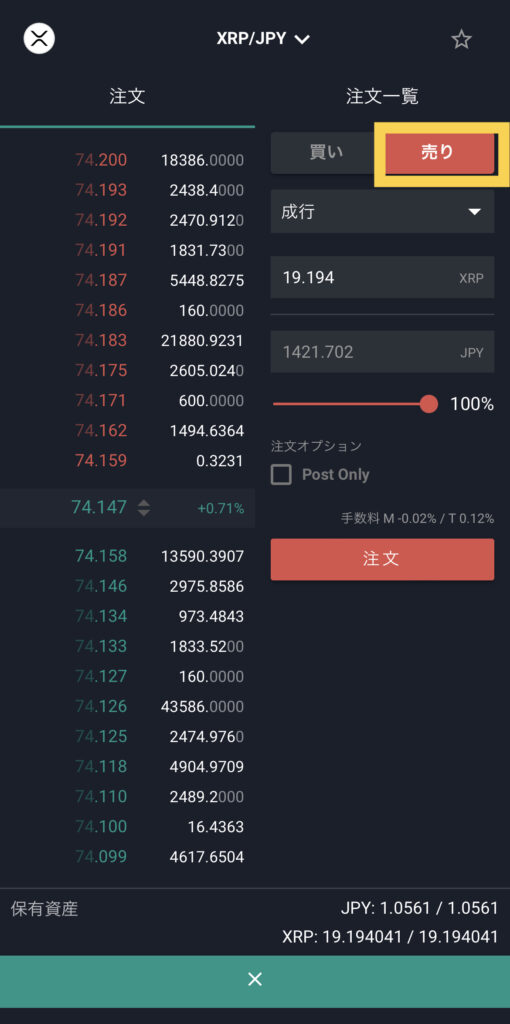510x1024 pixels.
Task: Focus the XRP amount field showing 19.194
Action: (x=382, y=278)
